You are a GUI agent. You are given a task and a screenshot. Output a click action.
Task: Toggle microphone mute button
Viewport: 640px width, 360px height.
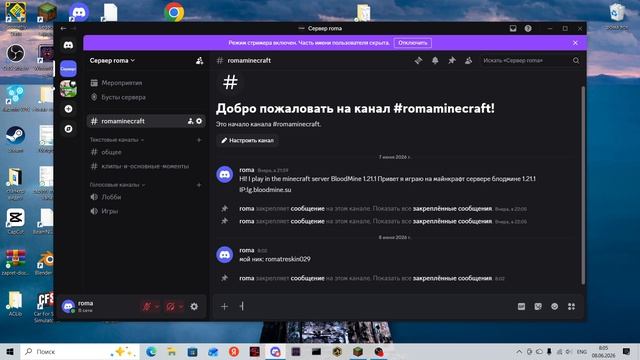coord(147,307)
